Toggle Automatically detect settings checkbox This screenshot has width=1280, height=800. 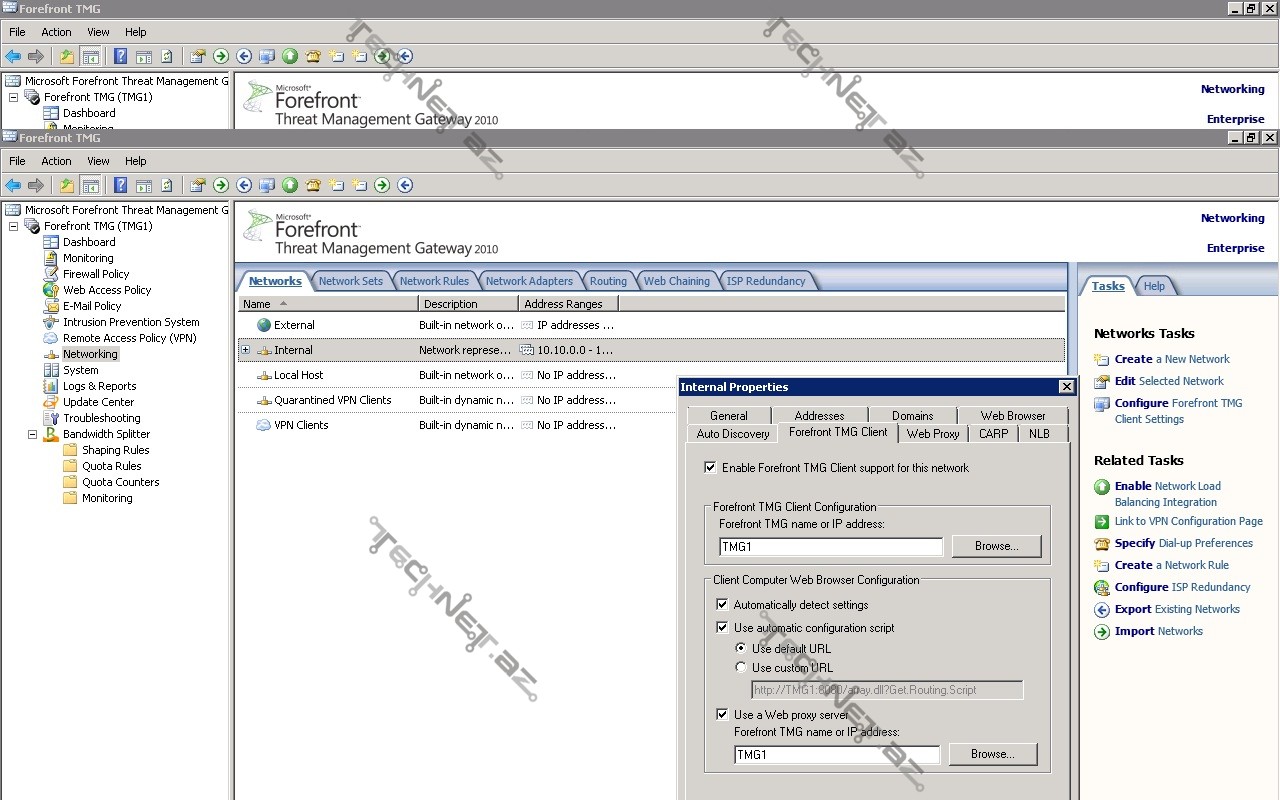coord(722,605)
